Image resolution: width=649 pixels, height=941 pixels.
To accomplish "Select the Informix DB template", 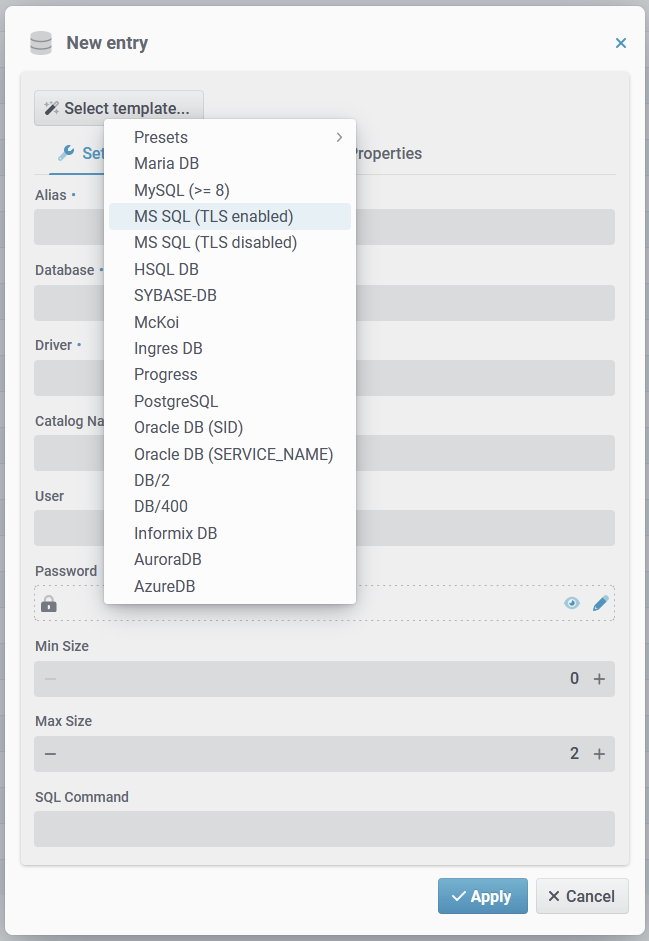I will point(230,534).
